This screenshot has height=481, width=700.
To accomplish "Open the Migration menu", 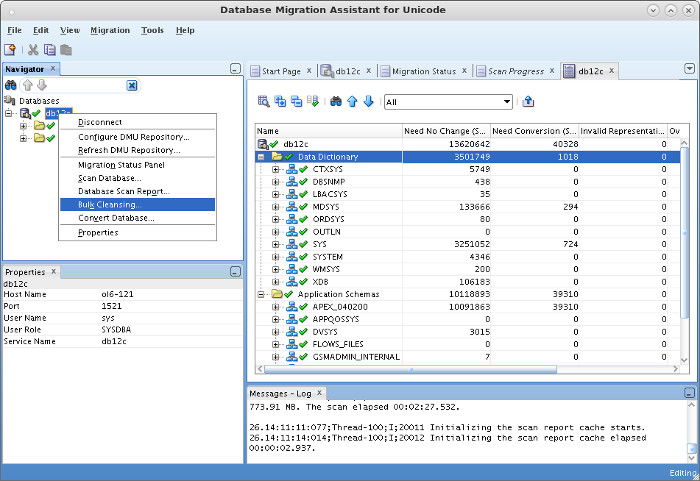I will coord(110,30).
